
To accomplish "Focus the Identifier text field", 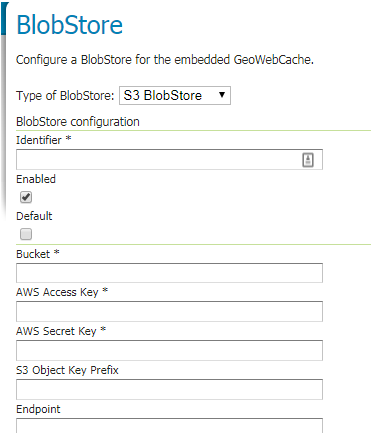I will pyautogui.click(x=169, y=159).
